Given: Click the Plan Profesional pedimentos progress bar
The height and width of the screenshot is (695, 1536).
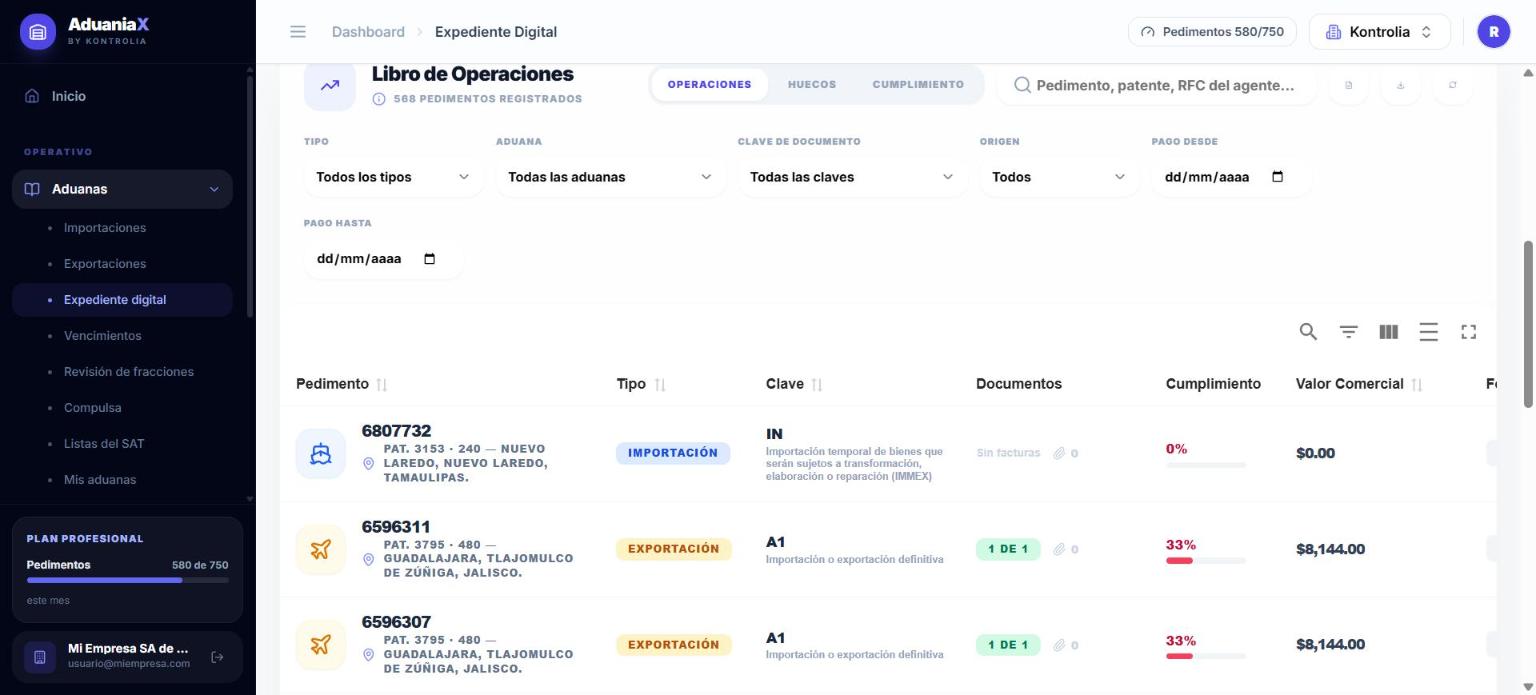Looking at the screenshot, I should [x=127, y=580].
